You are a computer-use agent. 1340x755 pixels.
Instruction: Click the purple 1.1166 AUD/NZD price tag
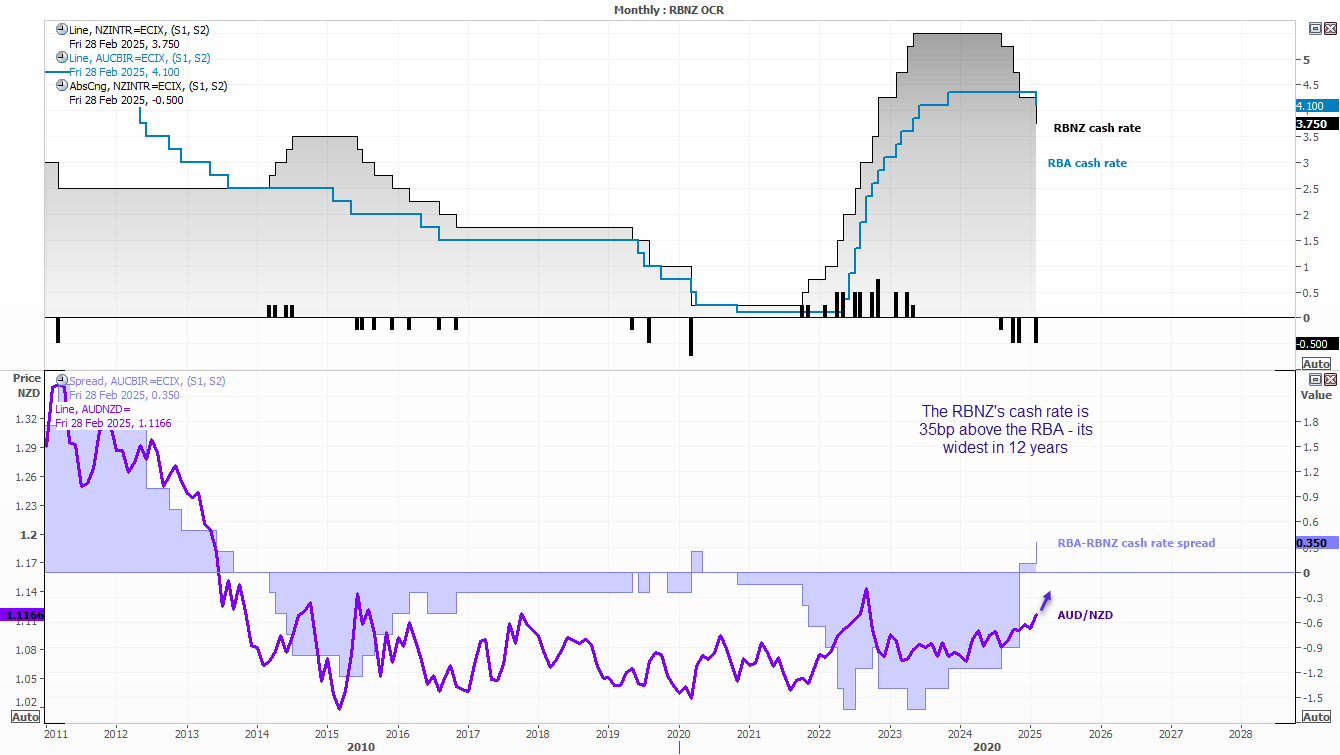[22, 616]
